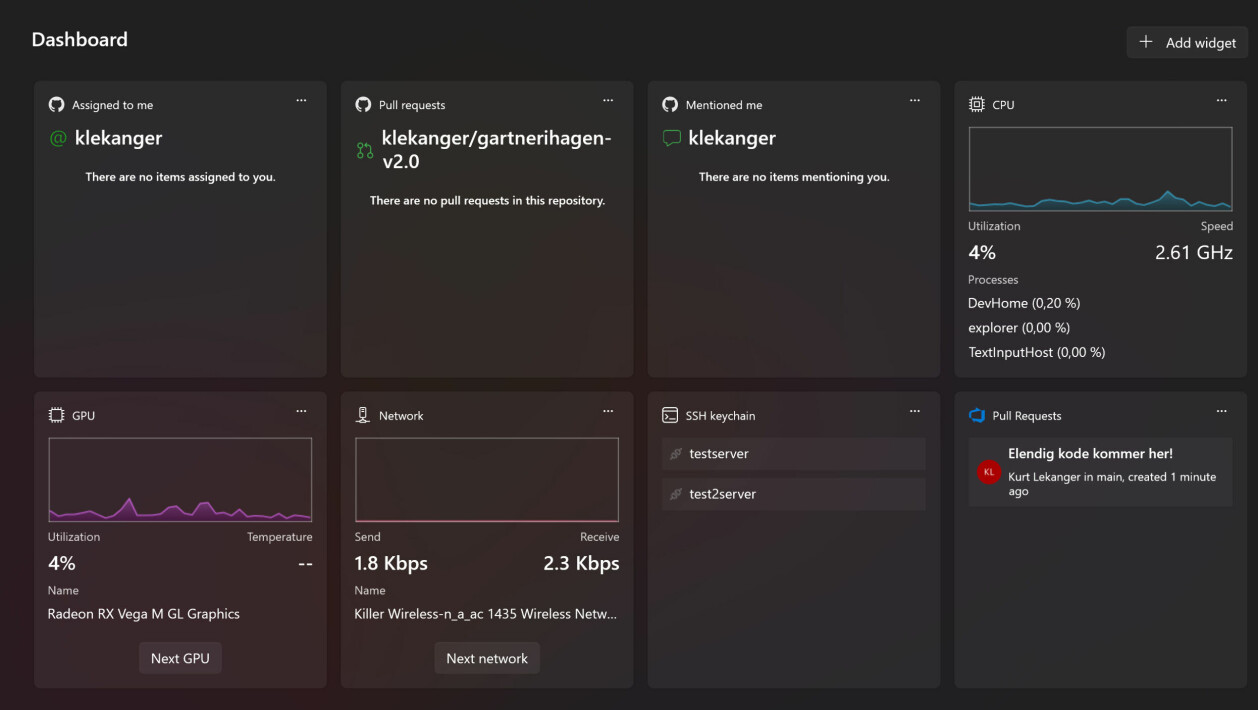Click the GitHub icon on Assigned to me widget
The image size is (1258, 710).
point(56,104)
